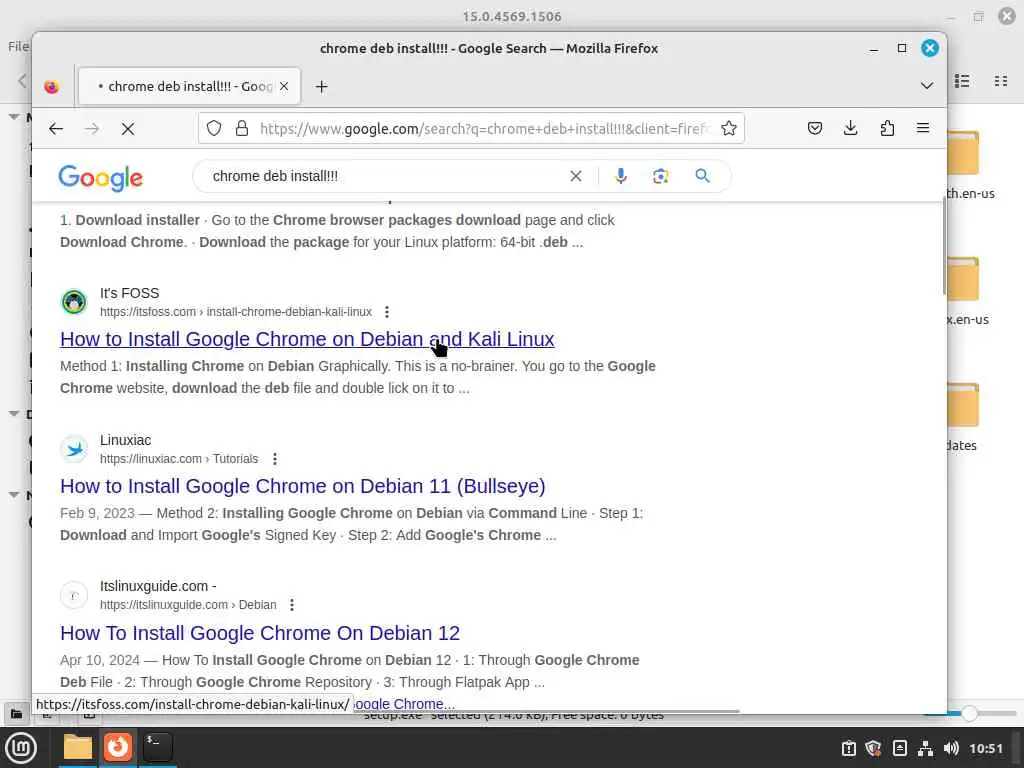Open the volume control tray icon
The height and width of the screenshot is (768, 1024).
(951, 748)
